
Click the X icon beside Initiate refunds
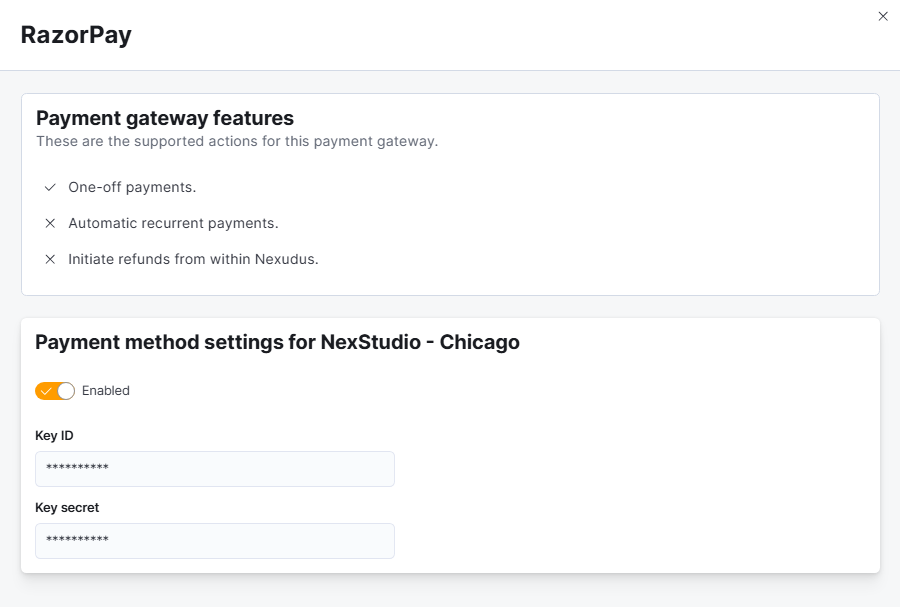coord(51,259)
